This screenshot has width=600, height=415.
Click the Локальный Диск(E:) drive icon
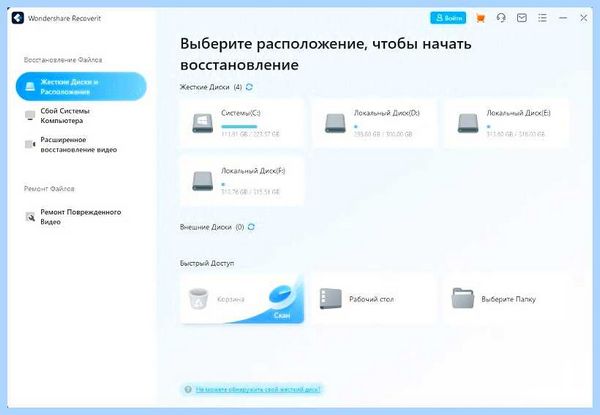[x=468, y=123]
